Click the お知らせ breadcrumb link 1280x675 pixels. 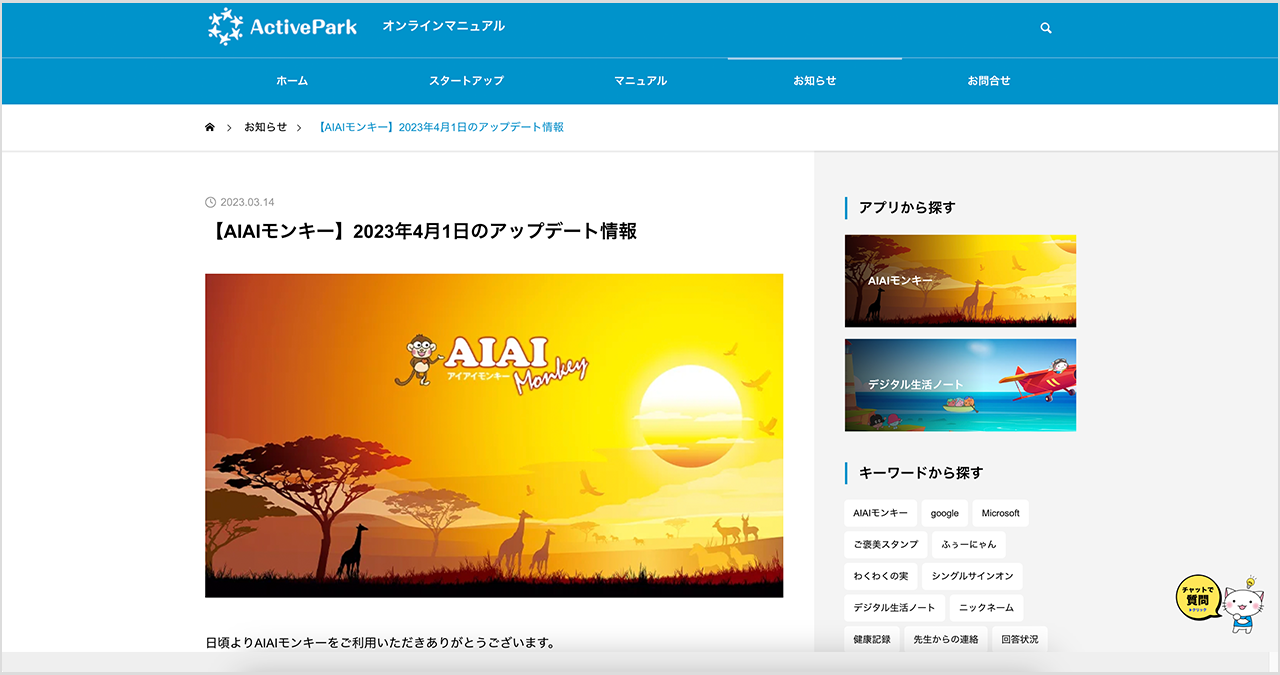pos(265,127)
